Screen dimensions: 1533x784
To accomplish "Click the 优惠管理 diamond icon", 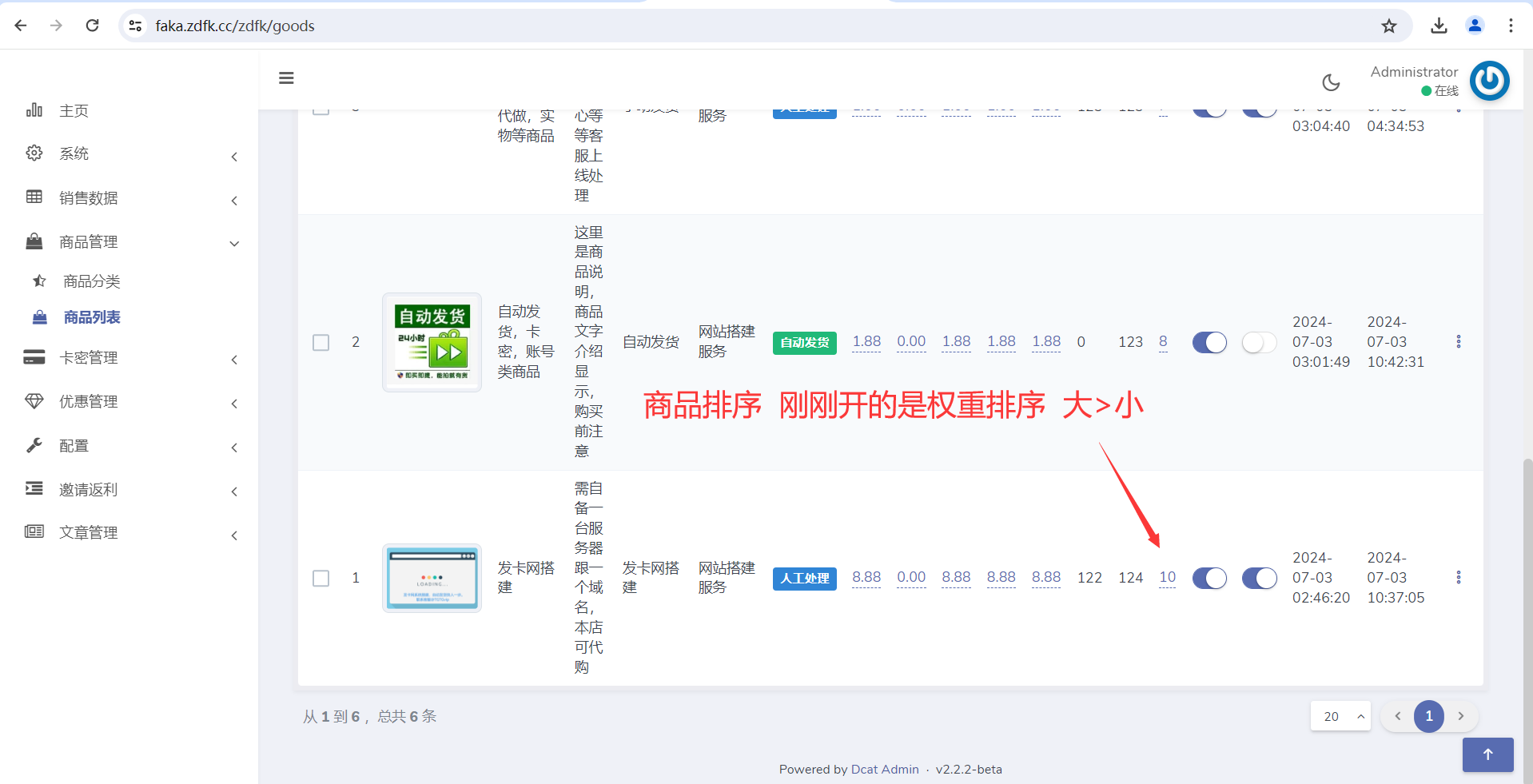I will pos(34,401).
